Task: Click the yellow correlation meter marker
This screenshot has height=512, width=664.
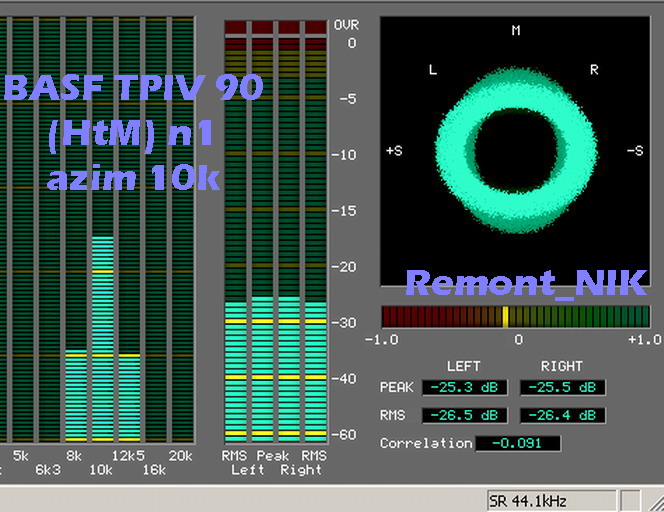Action: tap(505, 317)
